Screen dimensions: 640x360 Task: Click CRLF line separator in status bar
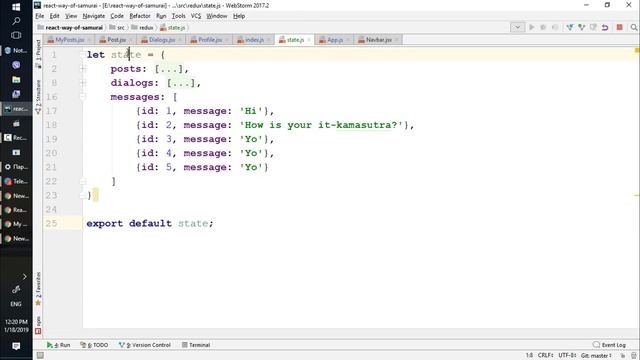pos(546,356)
